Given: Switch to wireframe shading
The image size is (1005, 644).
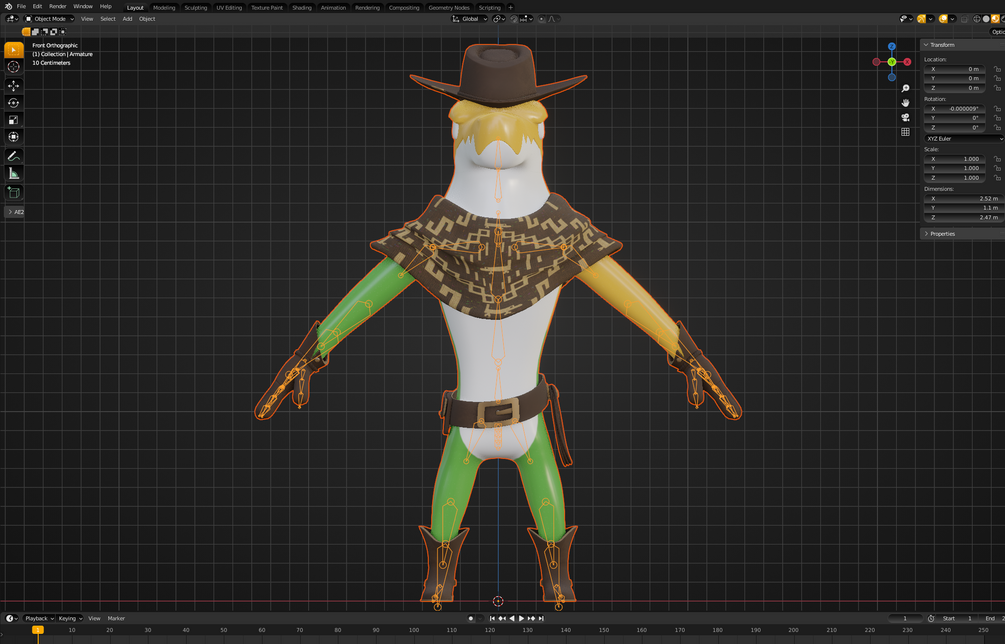Looking at the screenshot, I should tap(977, 19).
